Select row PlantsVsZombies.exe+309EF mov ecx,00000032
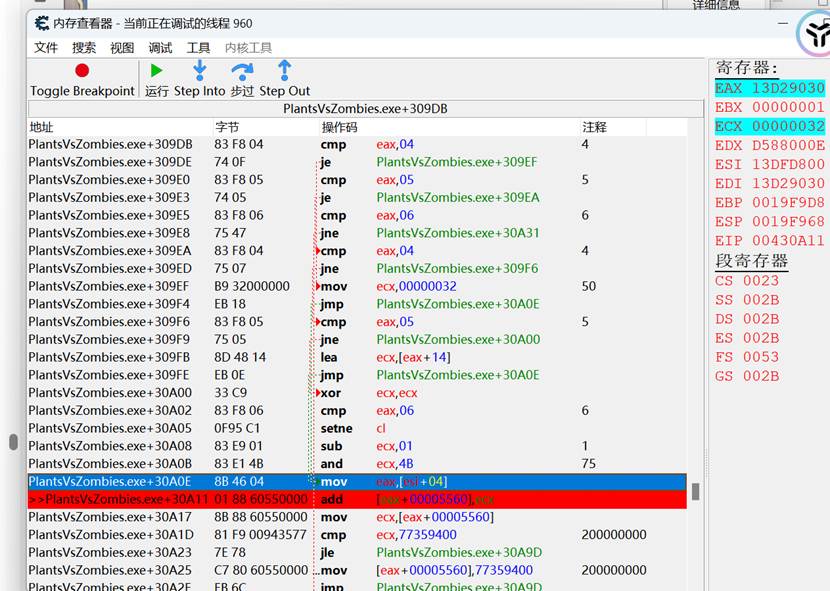830x591 pixels. 357,286
